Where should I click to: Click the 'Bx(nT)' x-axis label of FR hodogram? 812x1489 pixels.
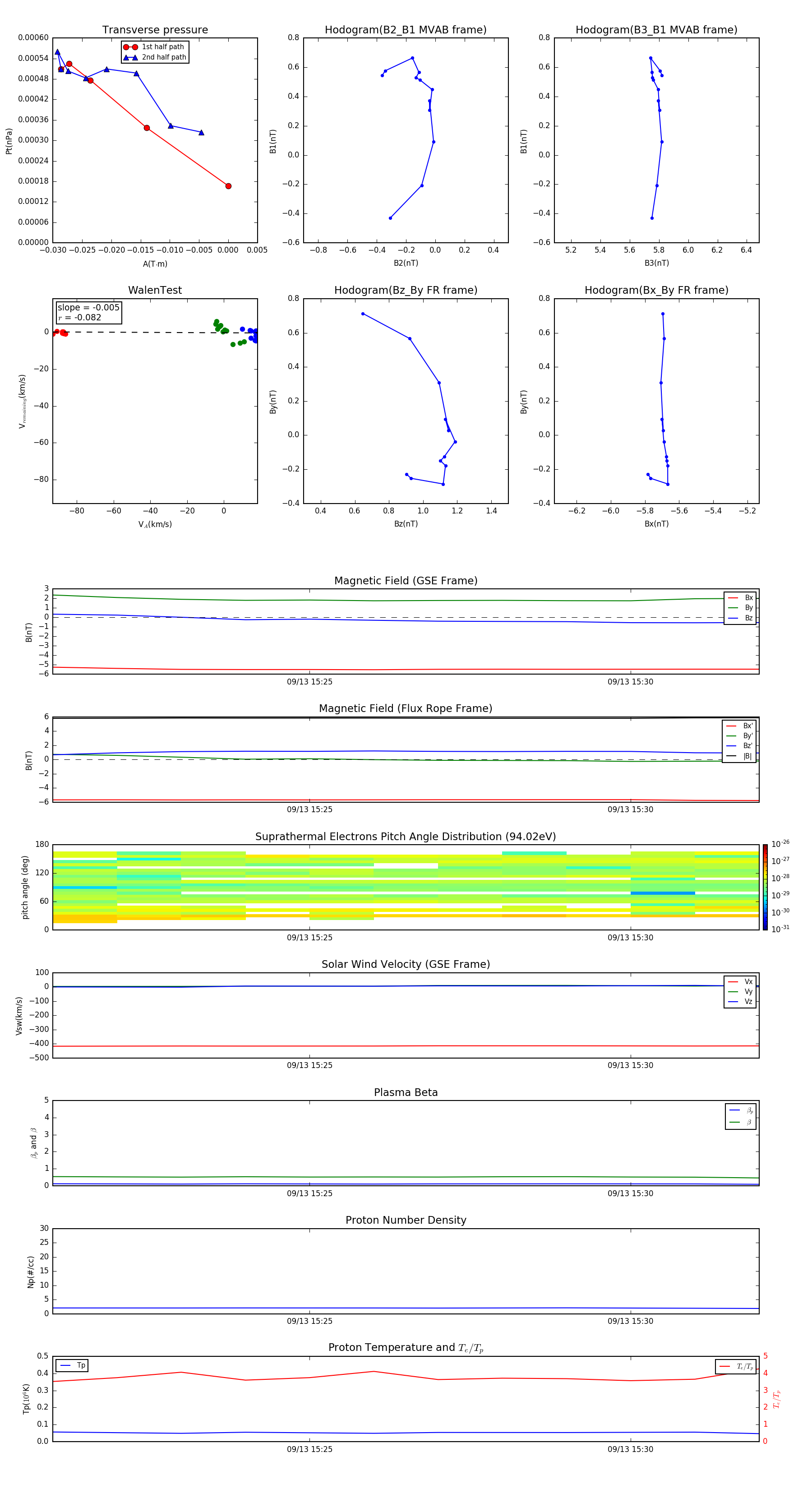656,524
